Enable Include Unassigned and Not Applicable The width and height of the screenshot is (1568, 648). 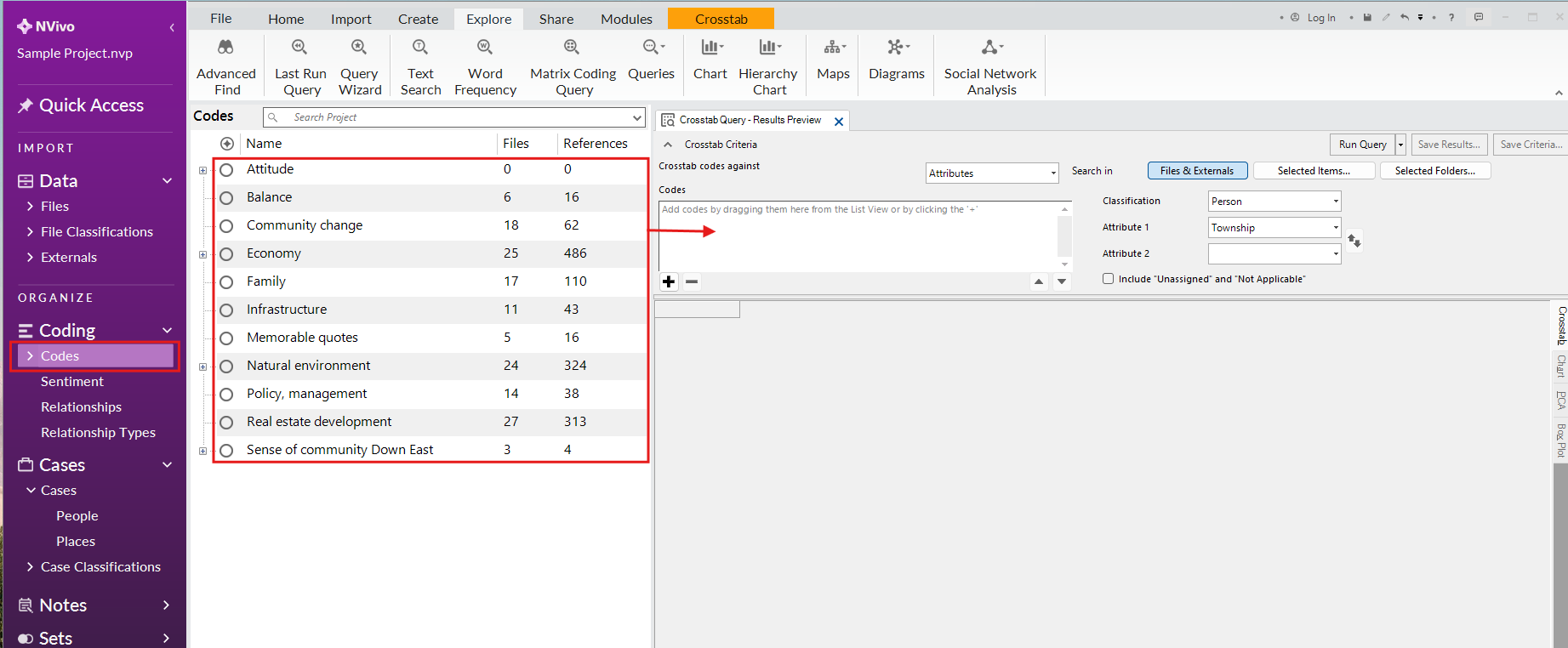click(1109, 279)
